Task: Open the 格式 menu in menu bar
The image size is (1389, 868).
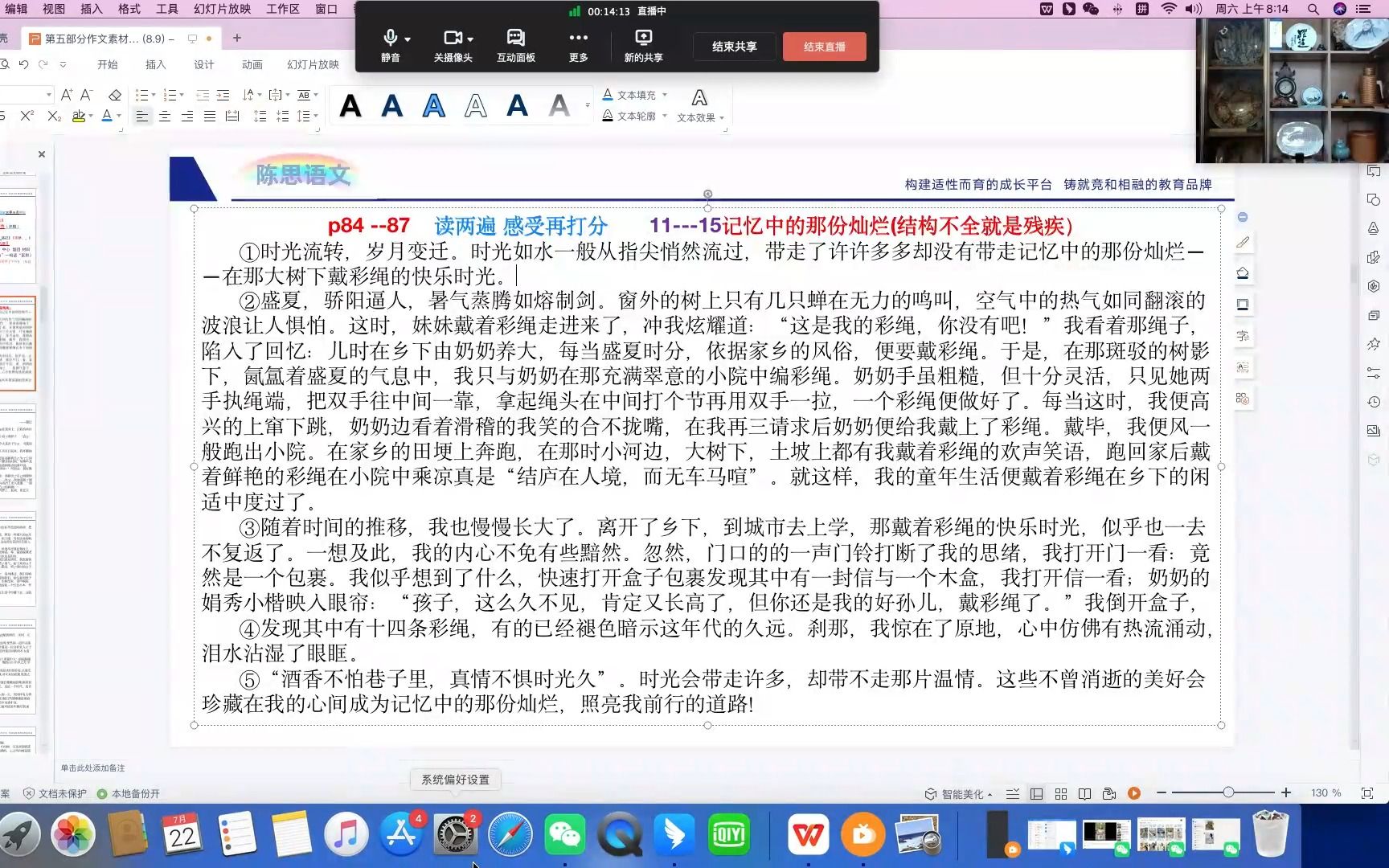Action: click(129, 9)
